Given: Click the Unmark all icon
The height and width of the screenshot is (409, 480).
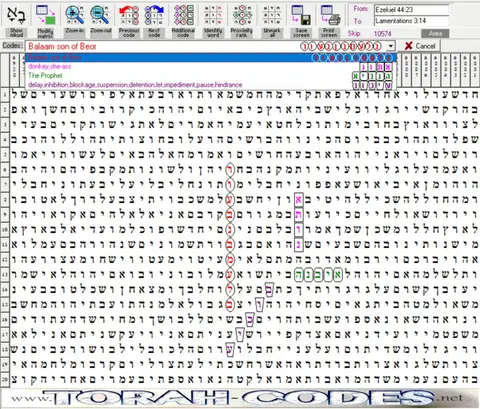Looking at the screenshot, I should [x=272, y=15].
